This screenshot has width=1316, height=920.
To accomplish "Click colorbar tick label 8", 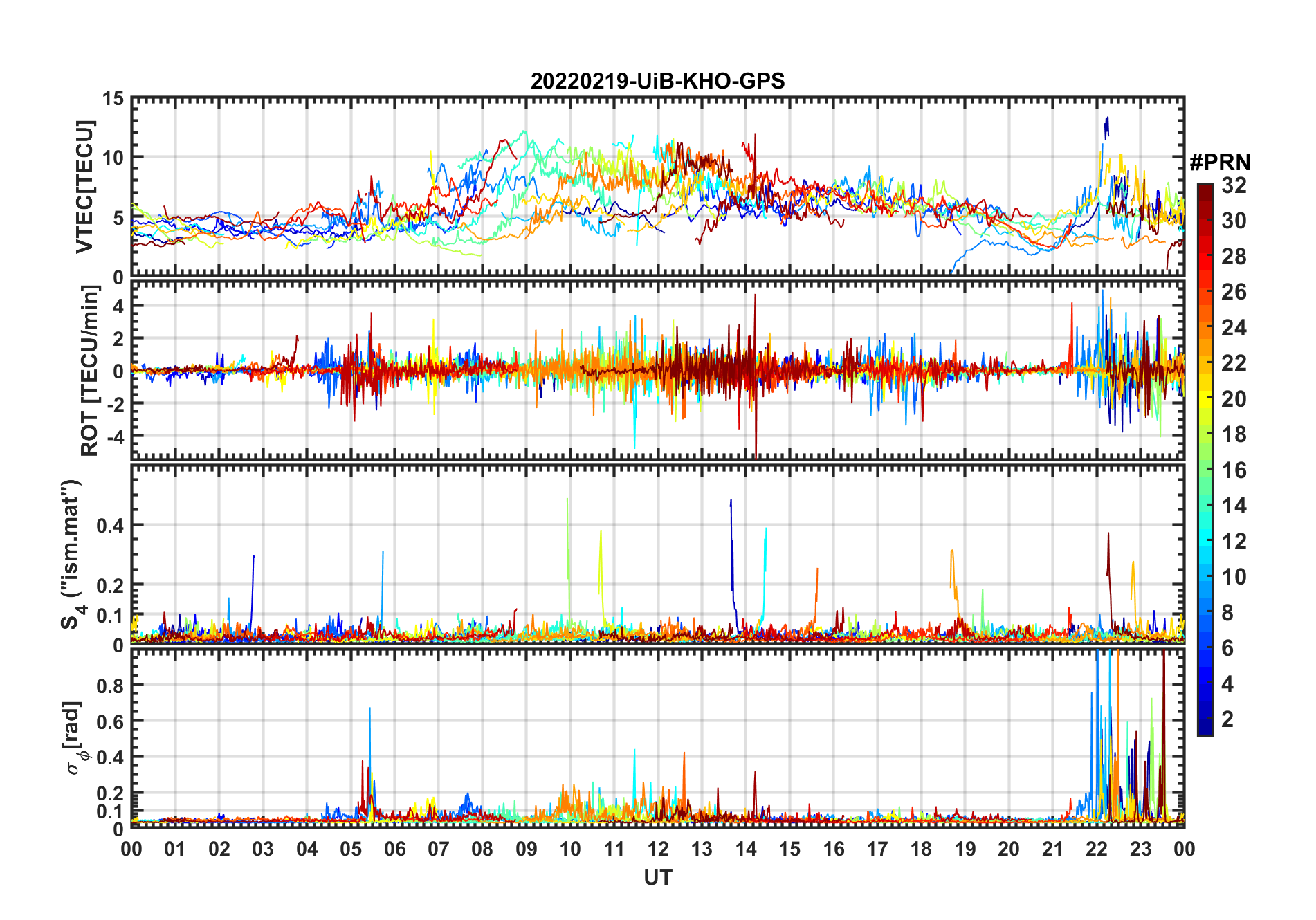I will coord(1227,612).
